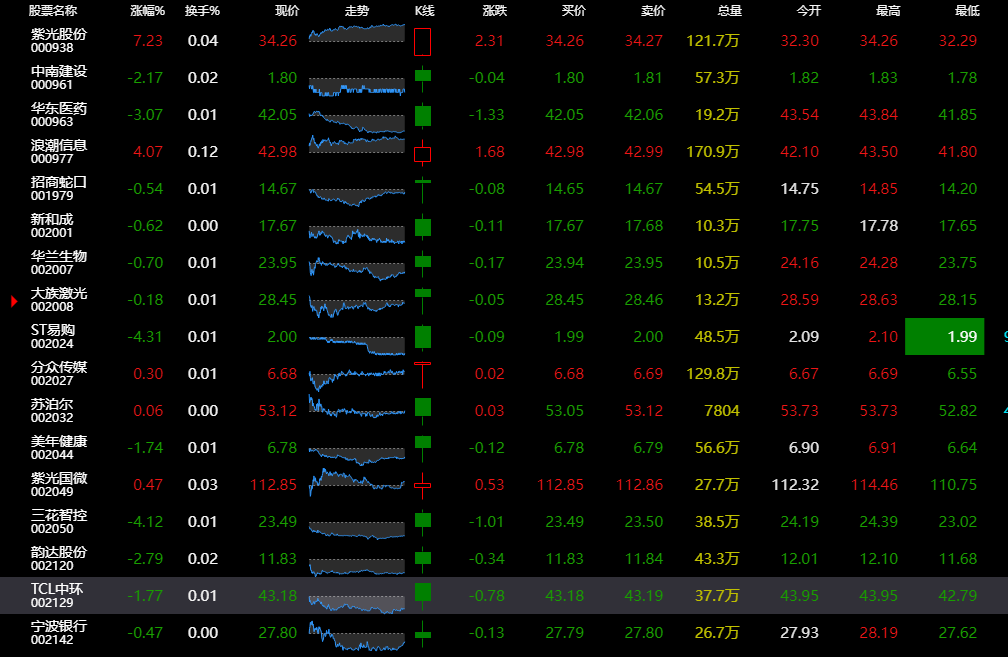
Task: Open the K线 candlestick for 华东医药
Action: tap(422, 115)
